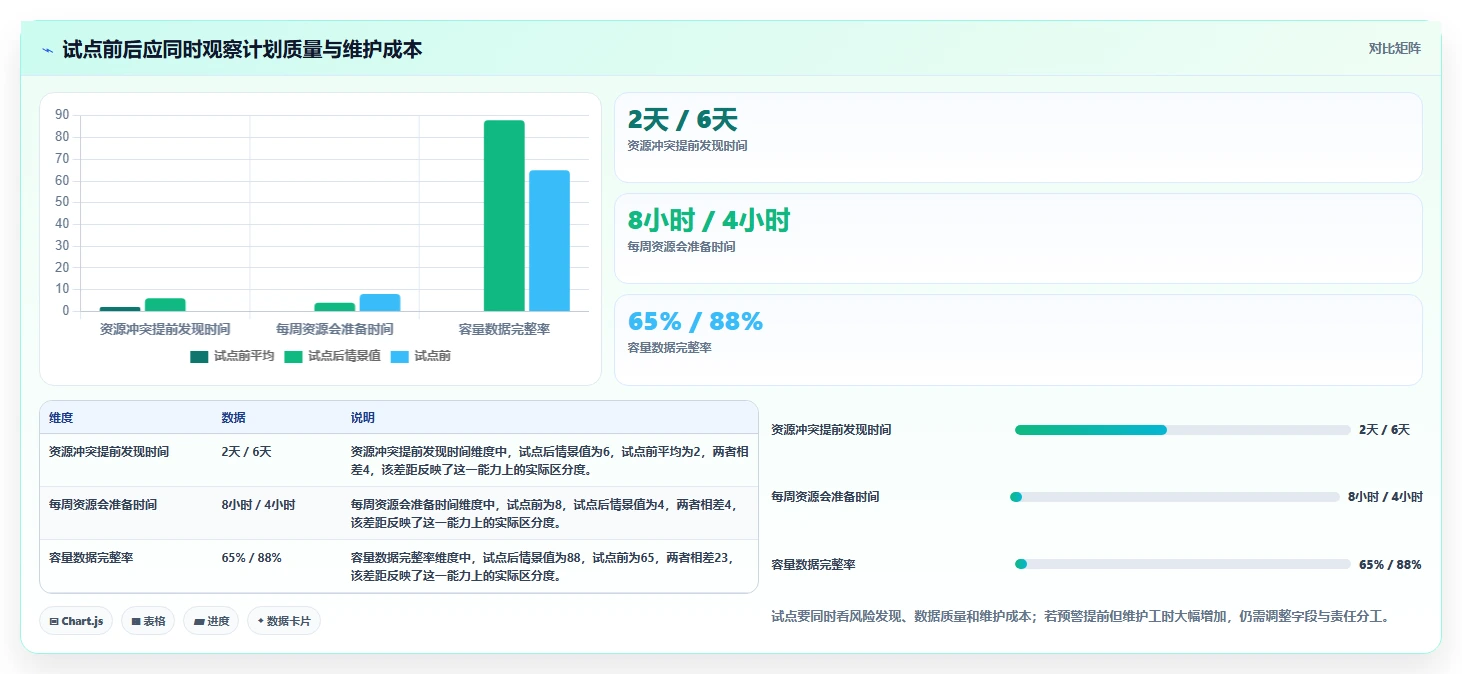
Task: Click the 资源冲突提前发现时间 data card caption
Action: [687, 146]
